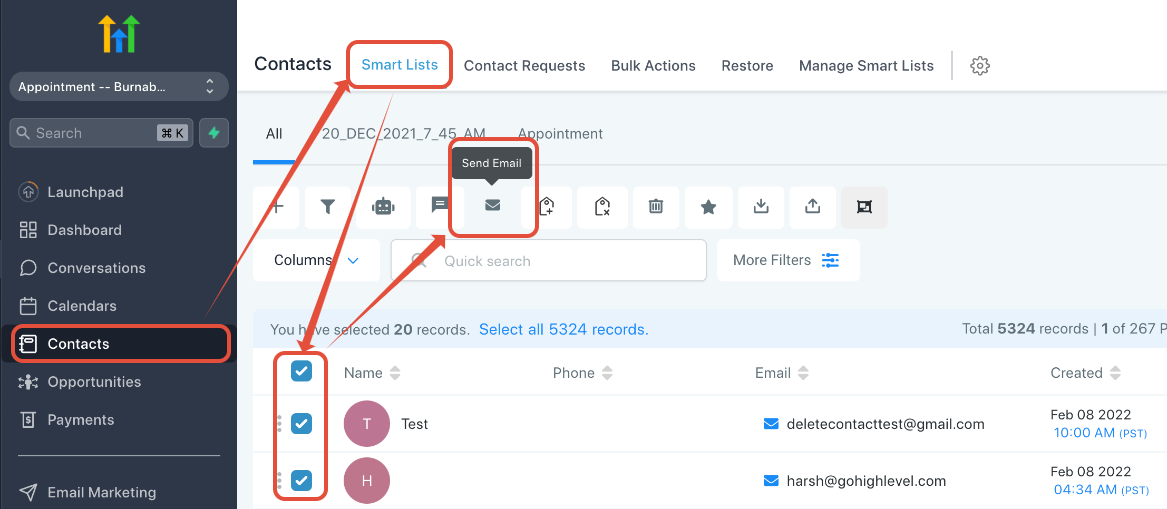The height and width of the screenshot is (509, 1167).
Task: Expand the Columns dropdown
Action: pos(316,260)
